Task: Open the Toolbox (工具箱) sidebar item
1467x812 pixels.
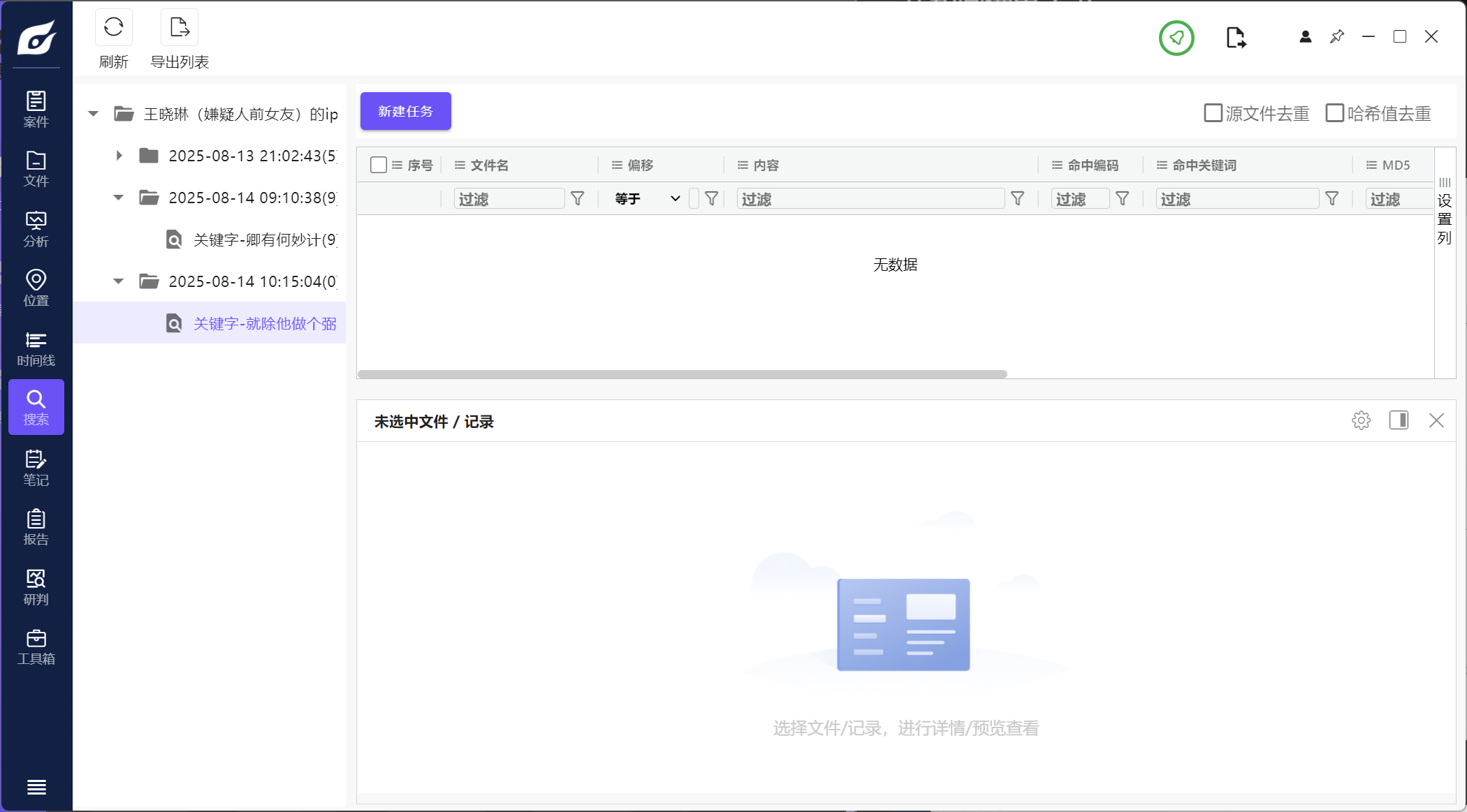Action: 36,647
